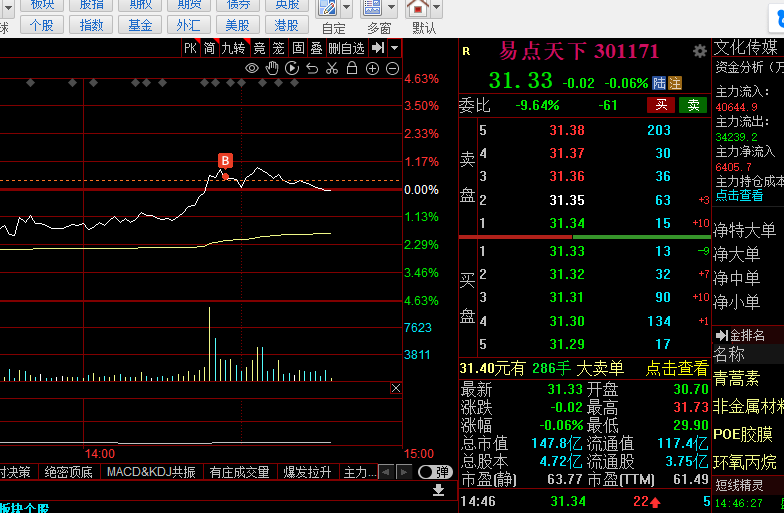Select the 个股 category button
The width and height of the screenshot is (784, 513).
click(x=42, y=25)
